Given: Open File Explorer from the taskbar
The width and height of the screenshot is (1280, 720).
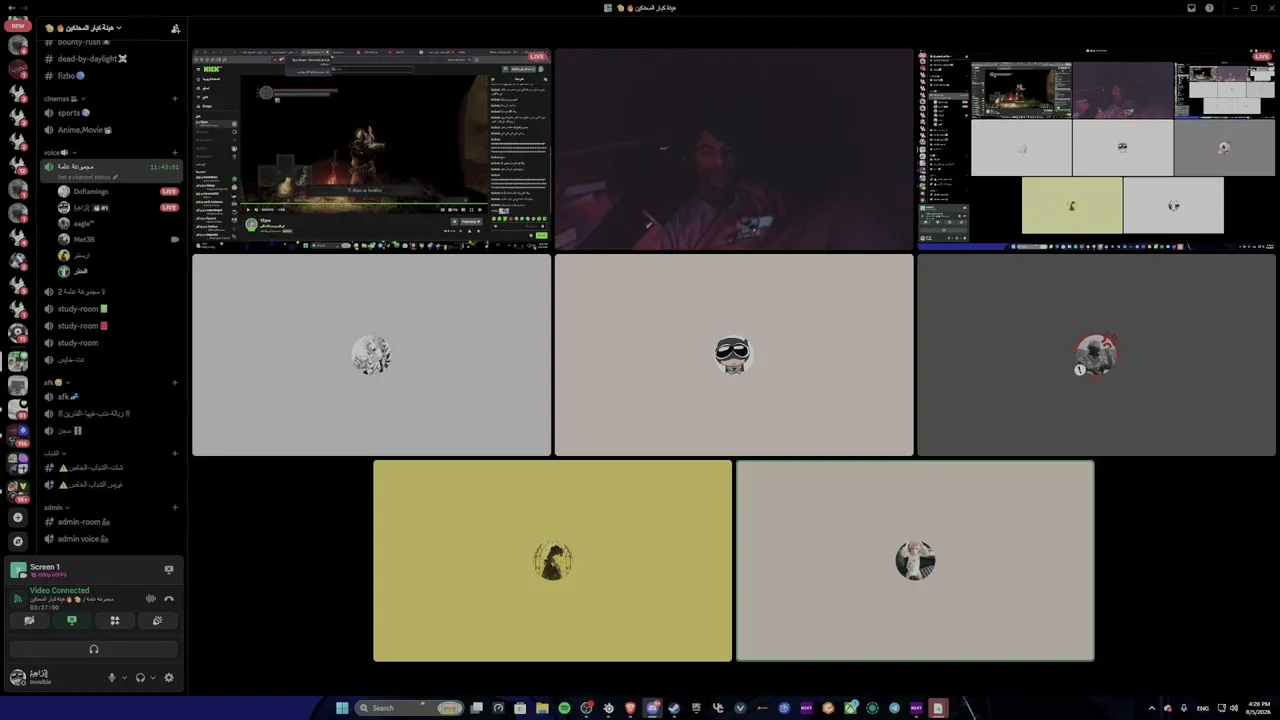Looking at the screenshot, I should click(542, 708).
